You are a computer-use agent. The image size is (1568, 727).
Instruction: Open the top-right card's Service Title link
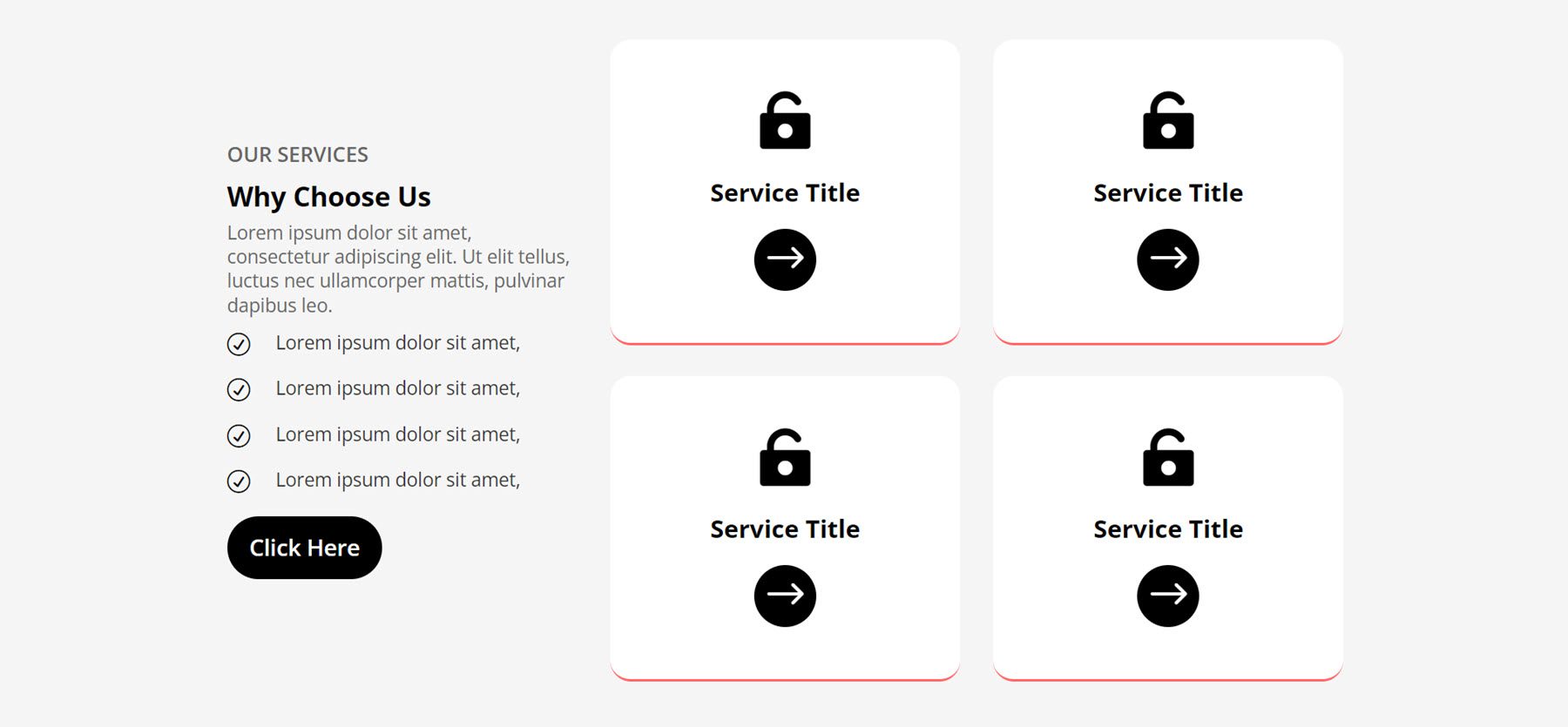click(1168, 192)
